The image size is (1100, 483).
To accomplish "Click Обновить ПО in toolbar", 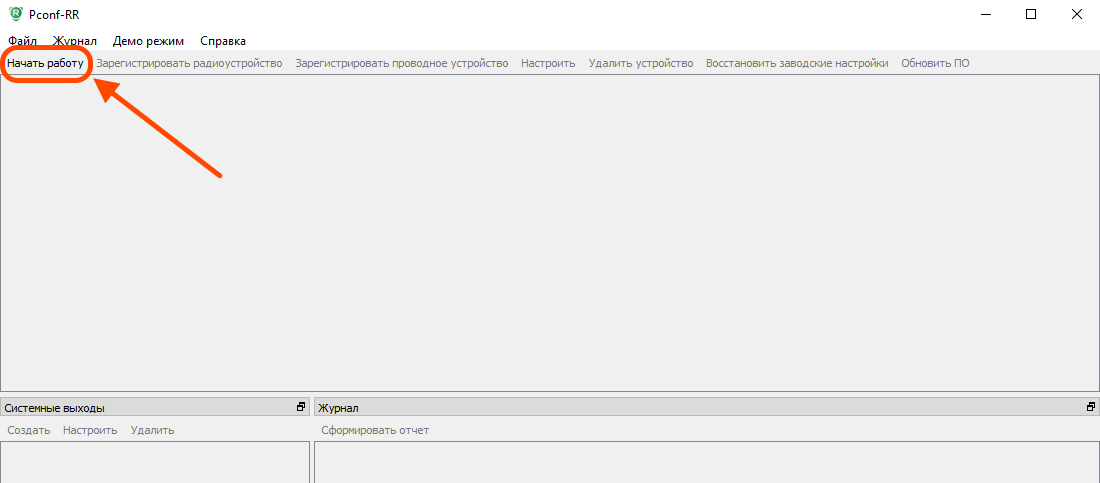I will tap(935, 63).
